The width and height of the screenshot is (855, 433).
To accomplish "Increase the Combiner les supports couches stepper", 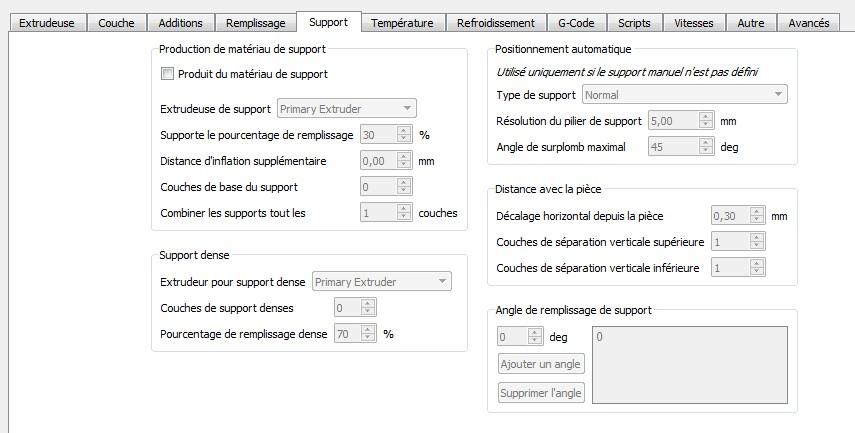I will tap(404, 209).
